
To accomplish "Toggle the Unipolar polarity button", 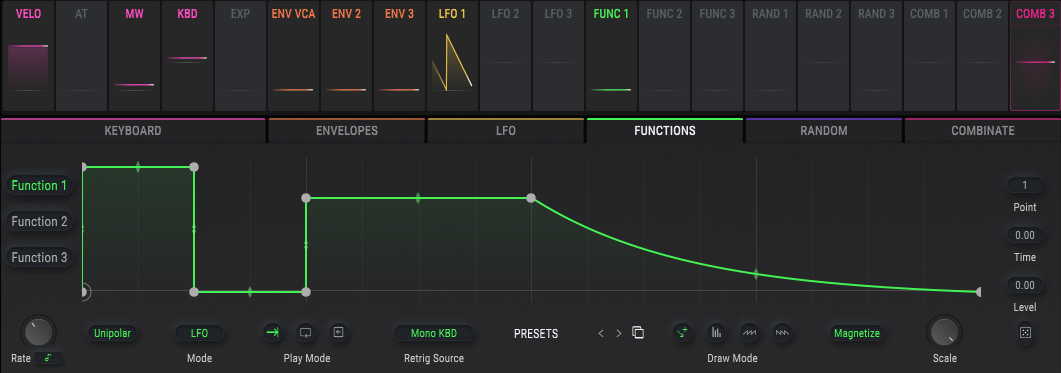I will [112, 333].
